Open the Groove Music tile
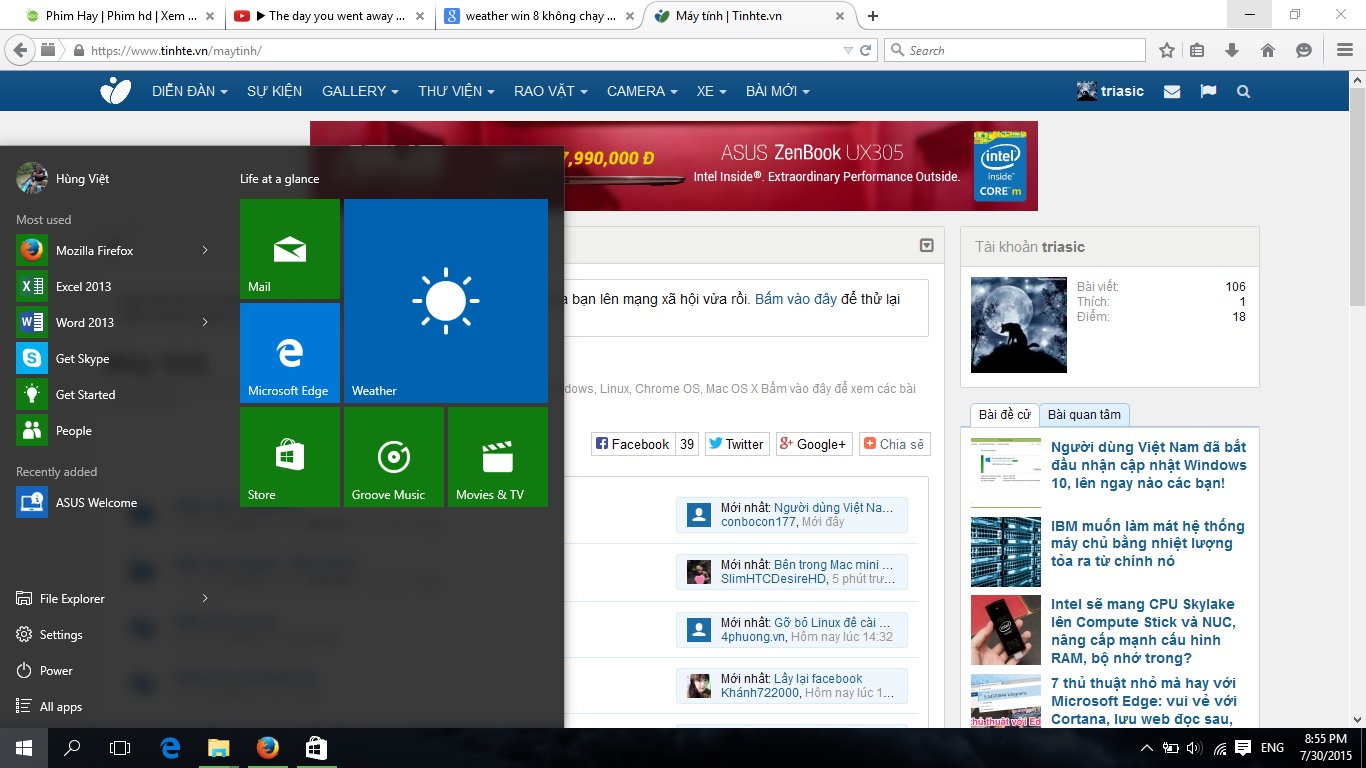Viewport: 1366px width, 768px height. coord(394,457)
